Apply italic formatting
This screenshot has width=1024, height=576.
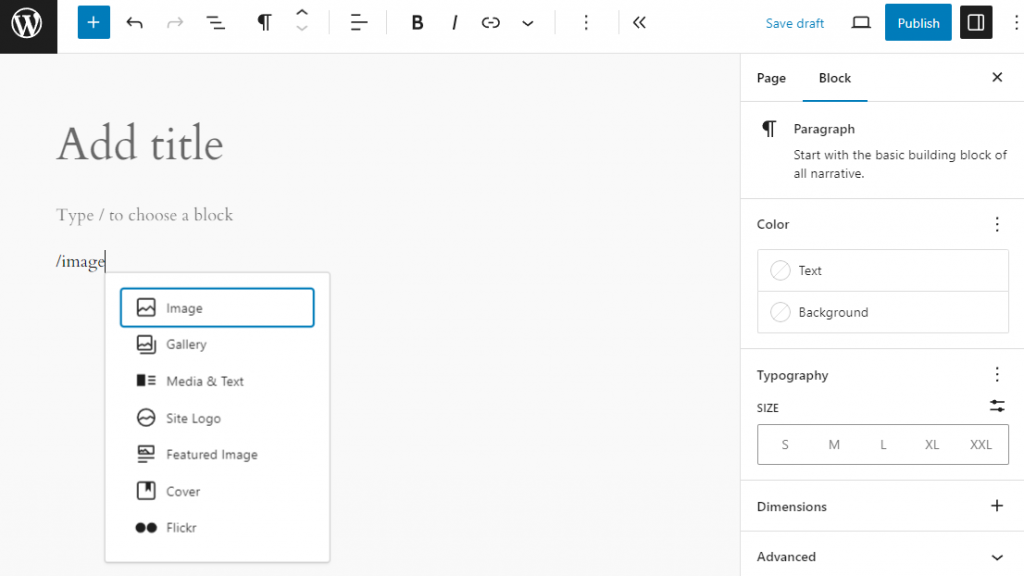454,22
